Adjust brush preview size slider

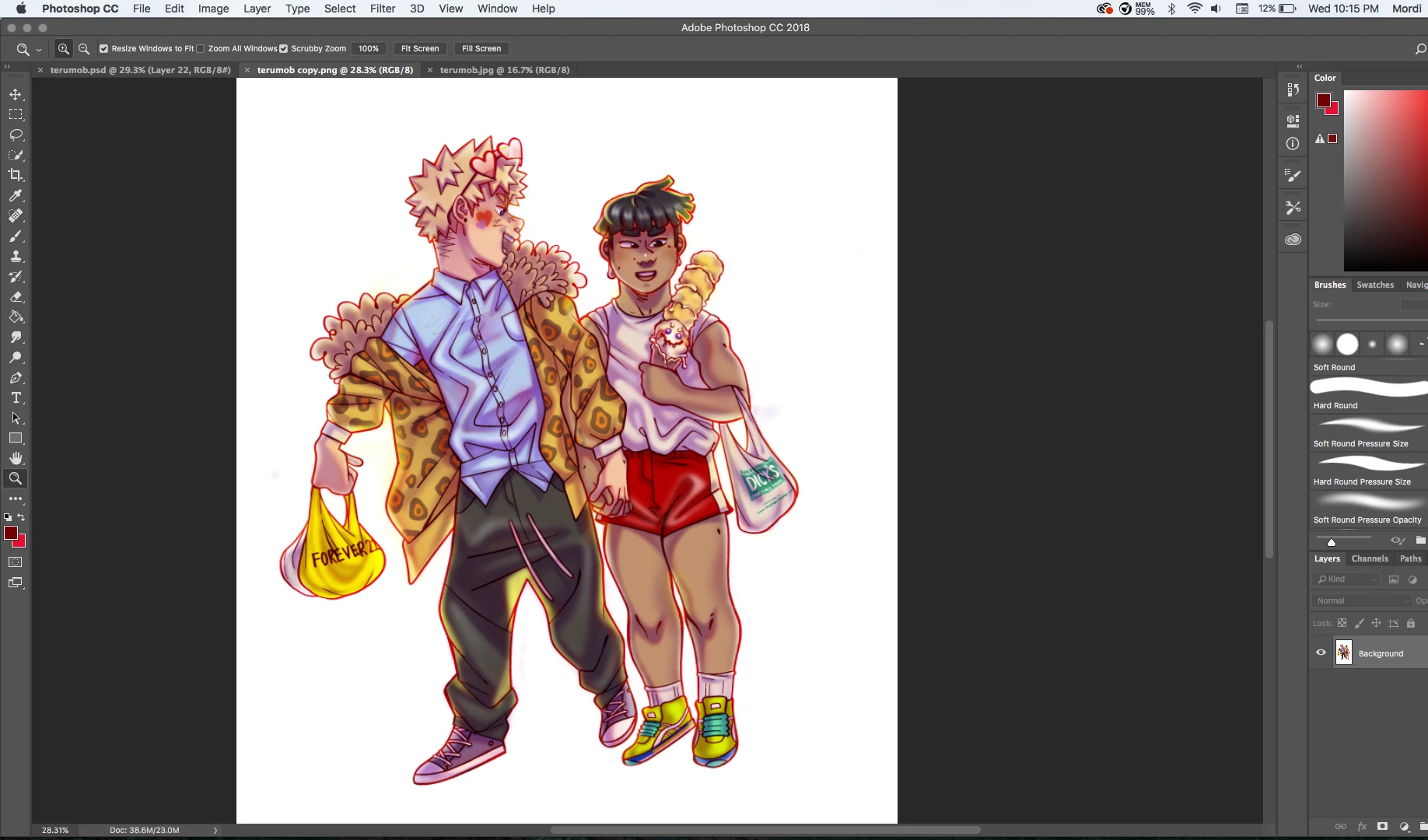[1332, 542]
